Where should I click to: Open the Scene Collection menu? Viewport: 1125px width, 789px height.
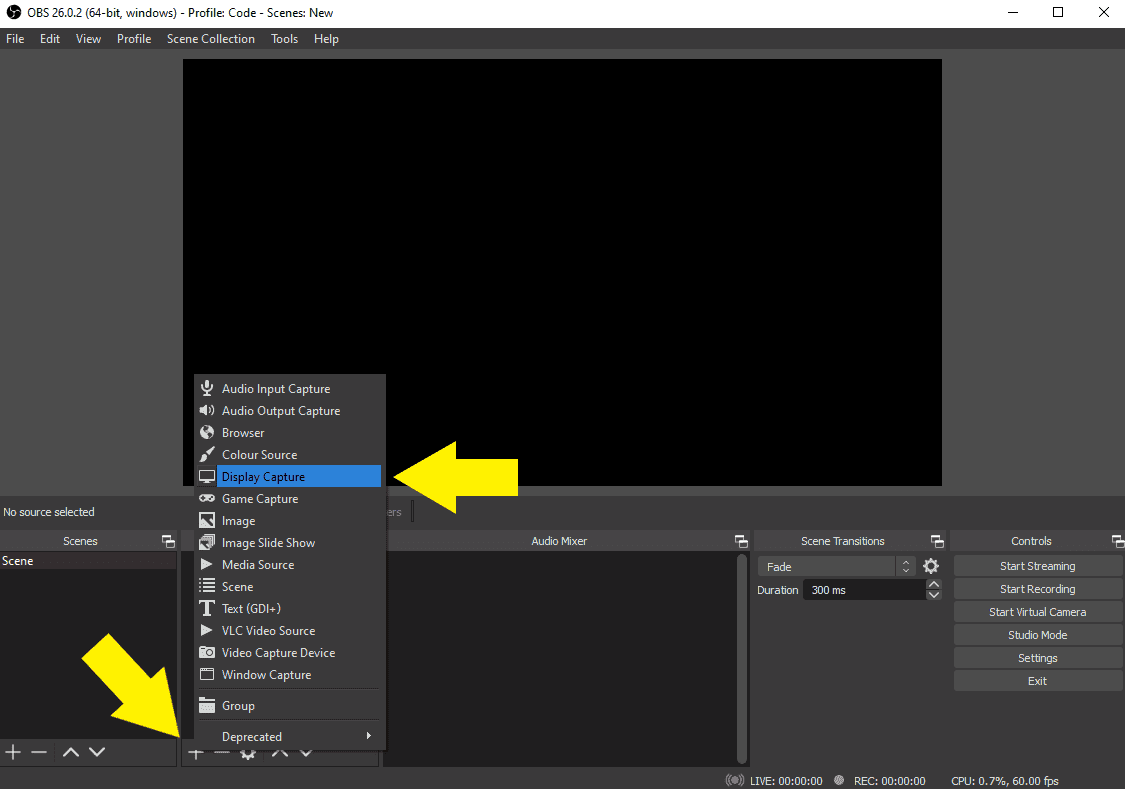pos(210,39)
